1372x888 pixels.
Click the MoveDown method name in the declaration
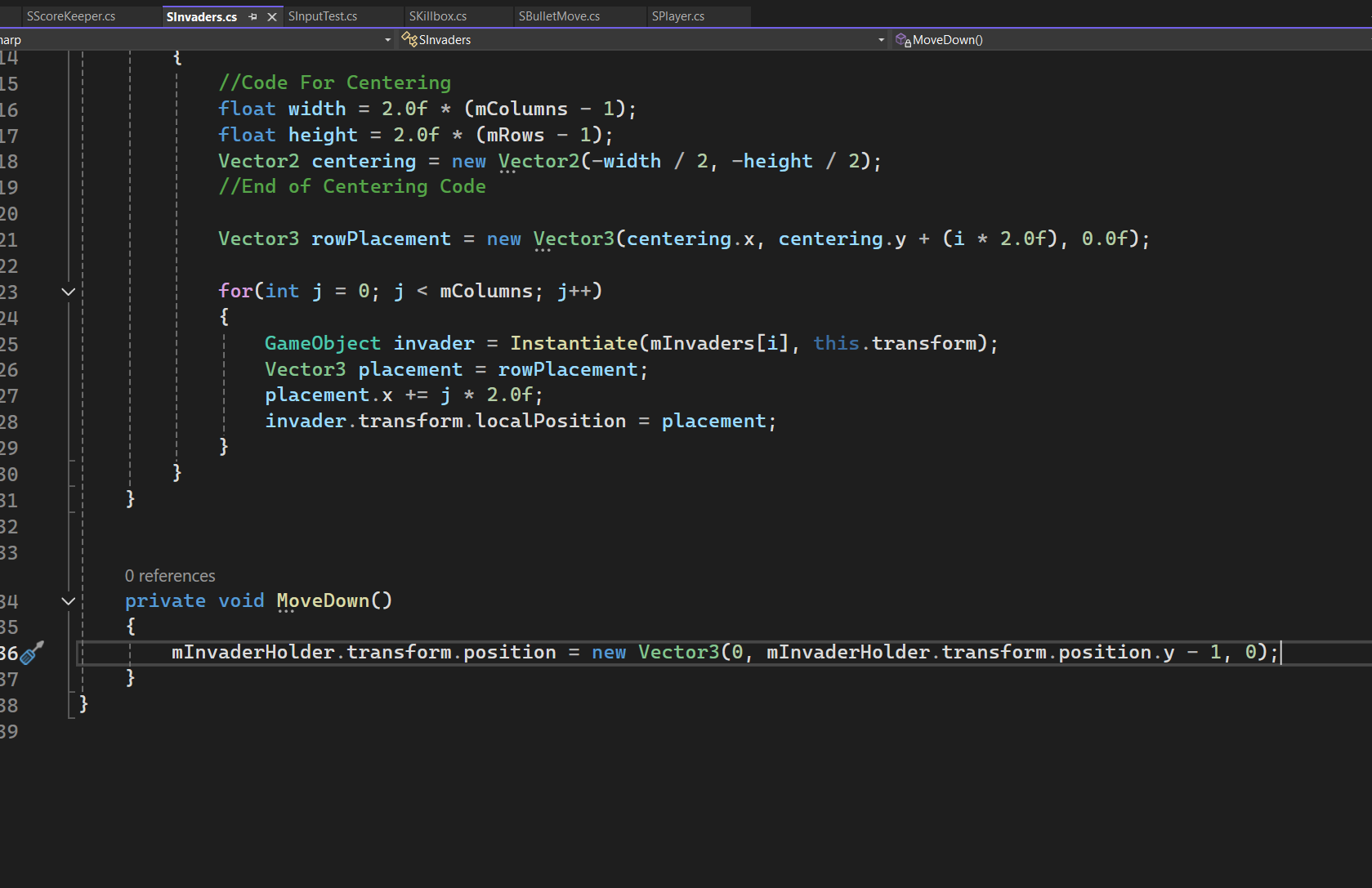[323, 601]
